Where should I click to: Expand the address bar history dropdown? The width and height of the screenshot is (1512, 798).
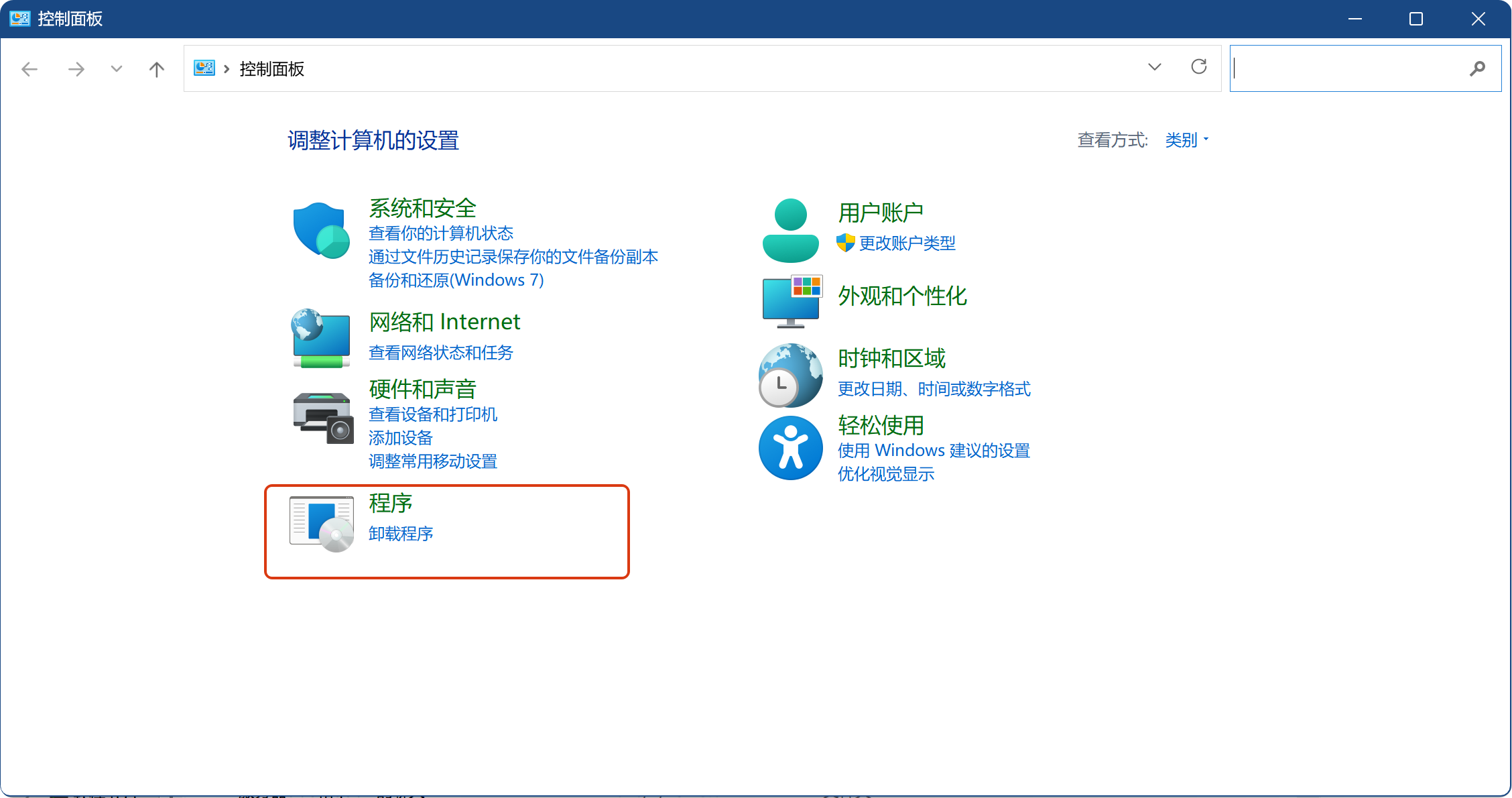[1155, 67]
